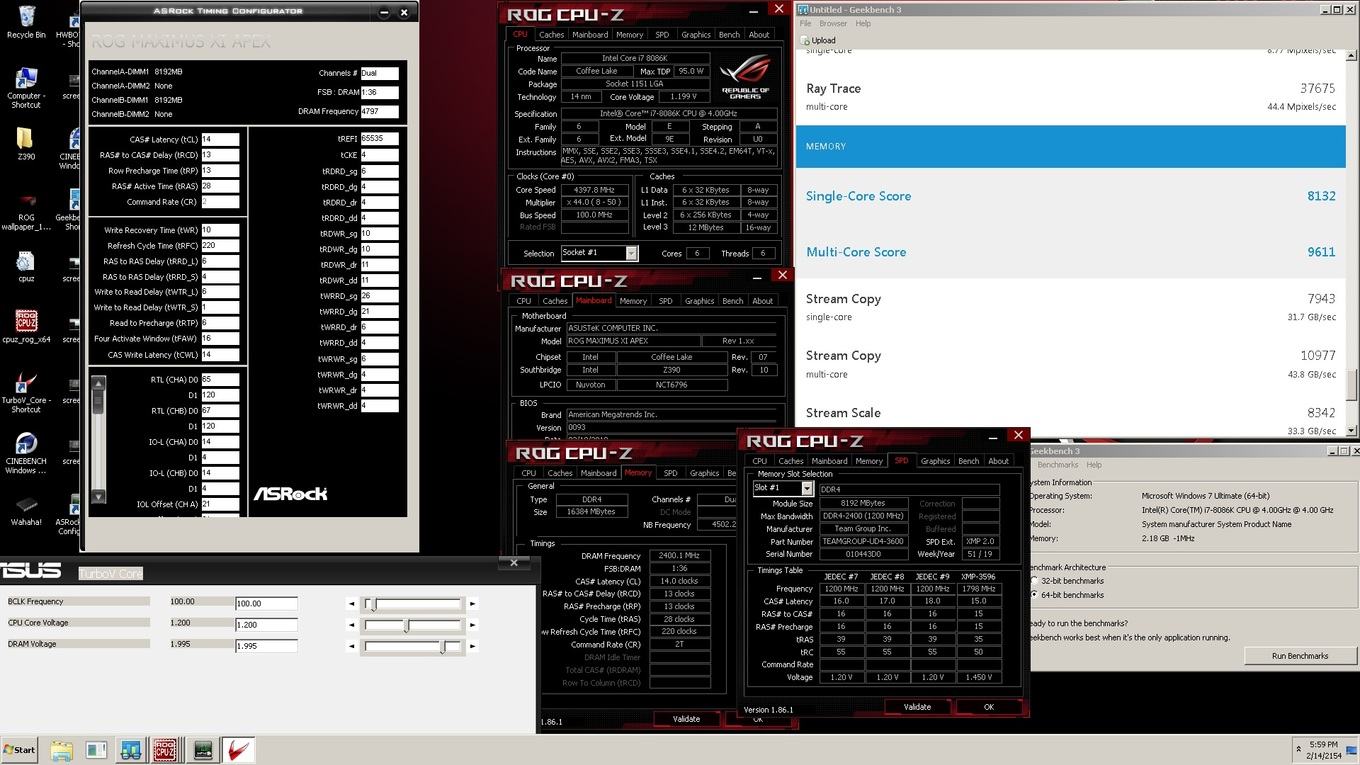Click the ASRock RTL list scroll-down arrow
1360x765 pixels.
(97, 496)
